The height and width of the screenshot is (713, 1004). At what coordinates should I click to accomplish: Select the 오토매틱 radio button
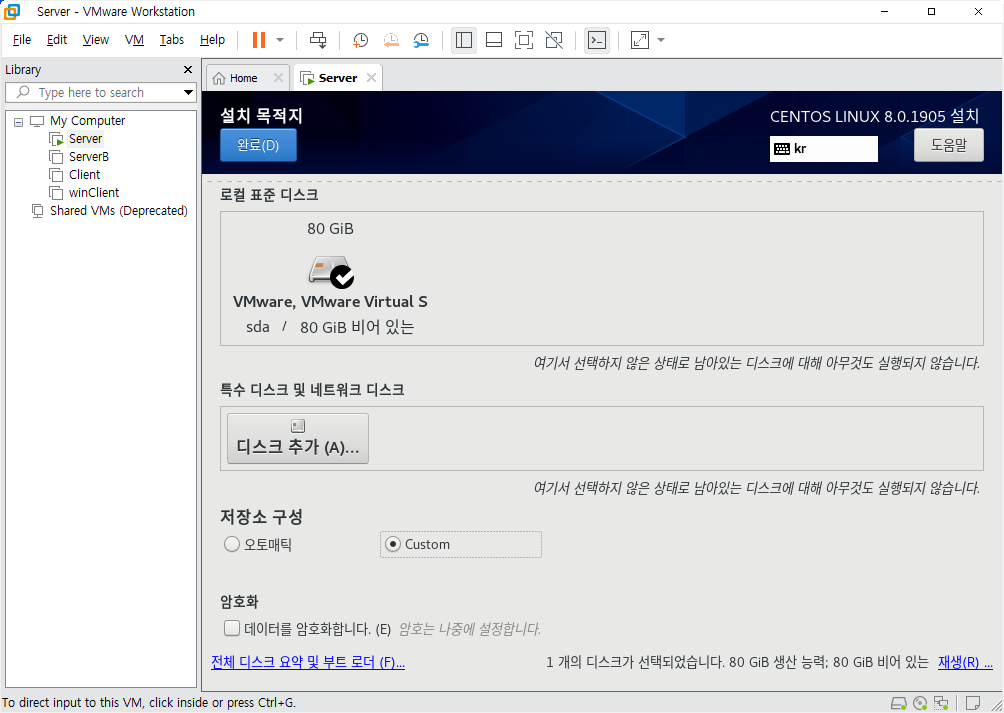tap(232, 545)
